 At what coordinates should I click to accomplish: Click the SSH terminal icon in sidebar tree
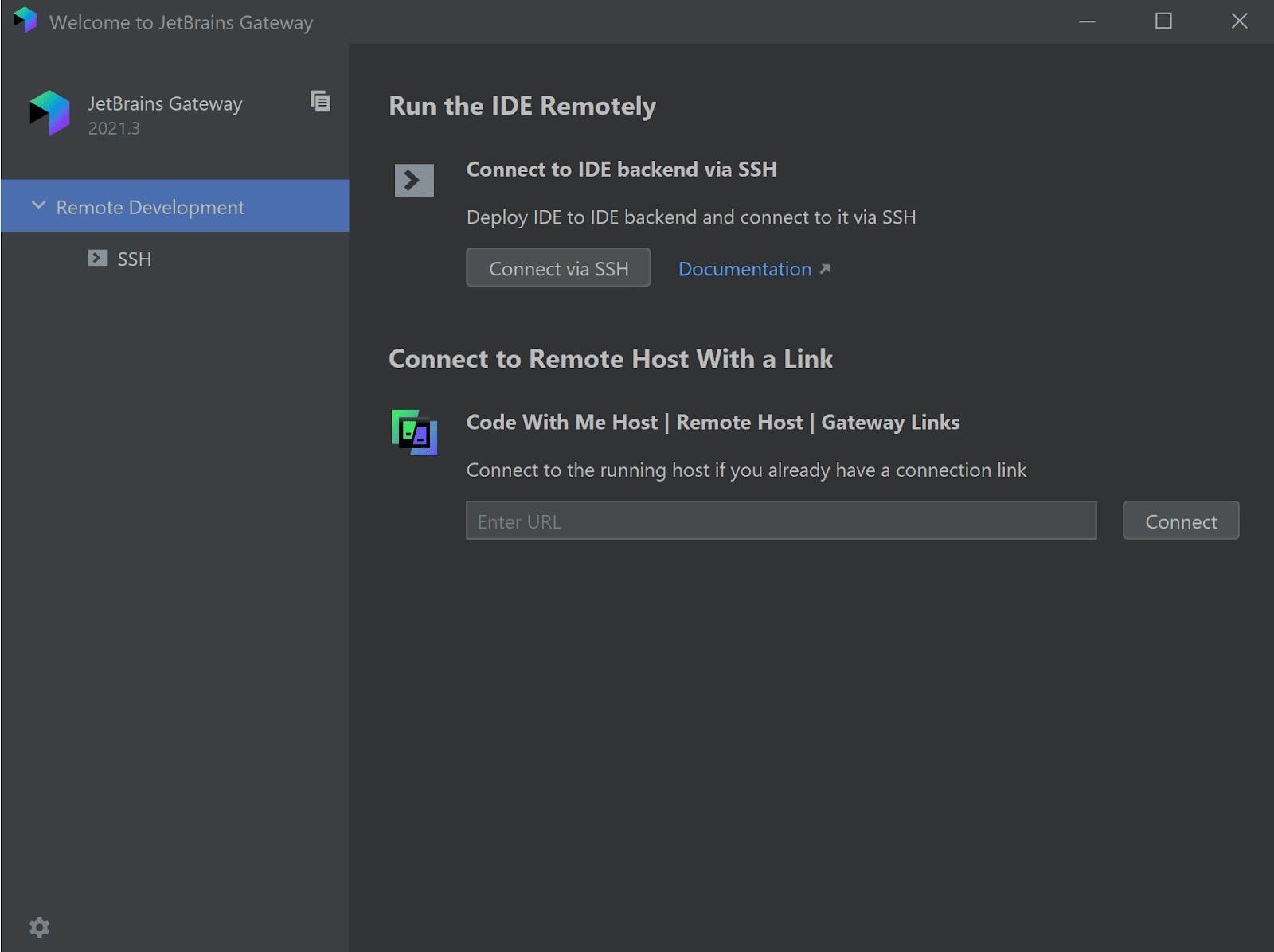(x=98, y=258)
